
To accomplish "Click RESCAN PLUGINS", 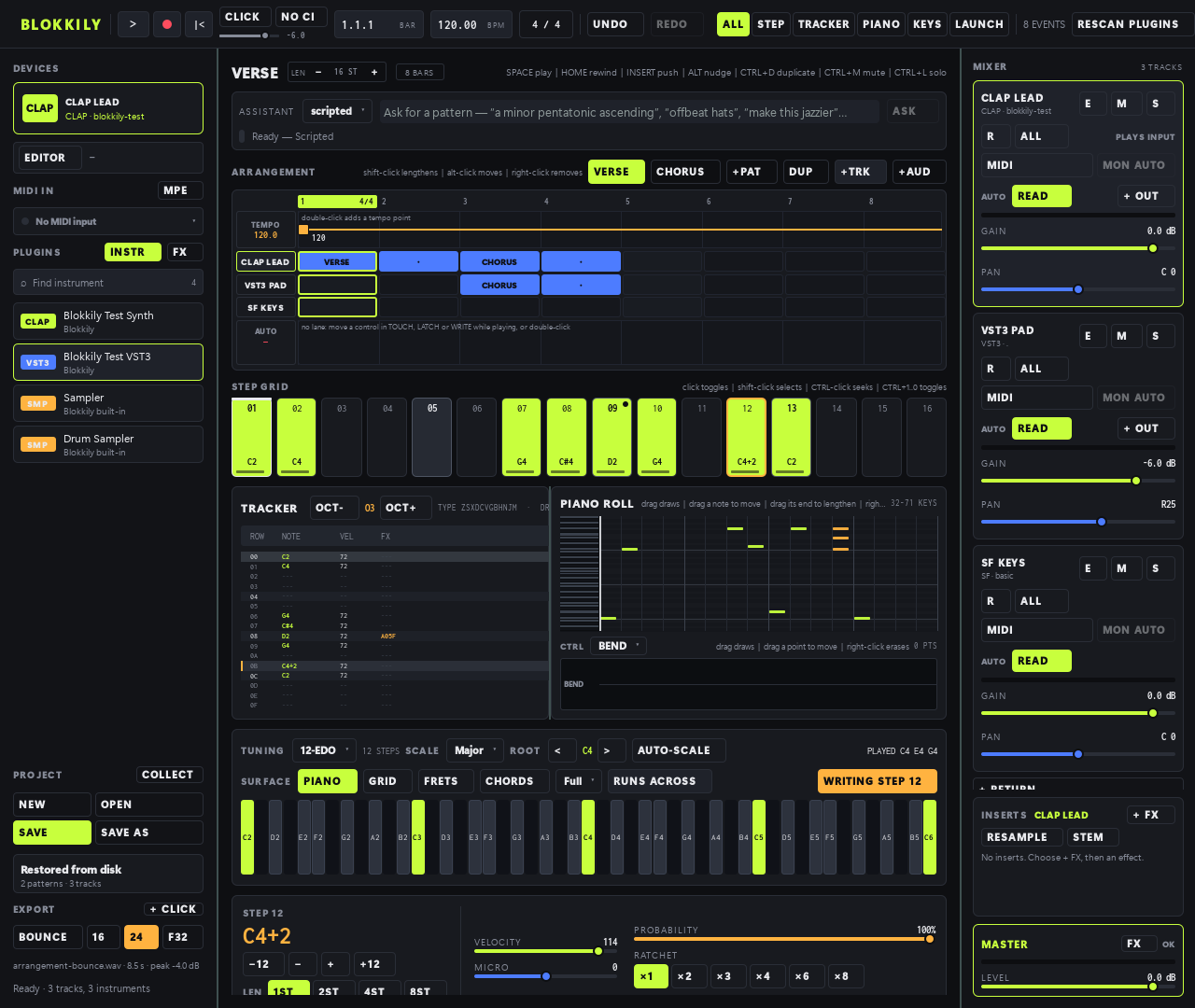I will tap(1132, 24).
